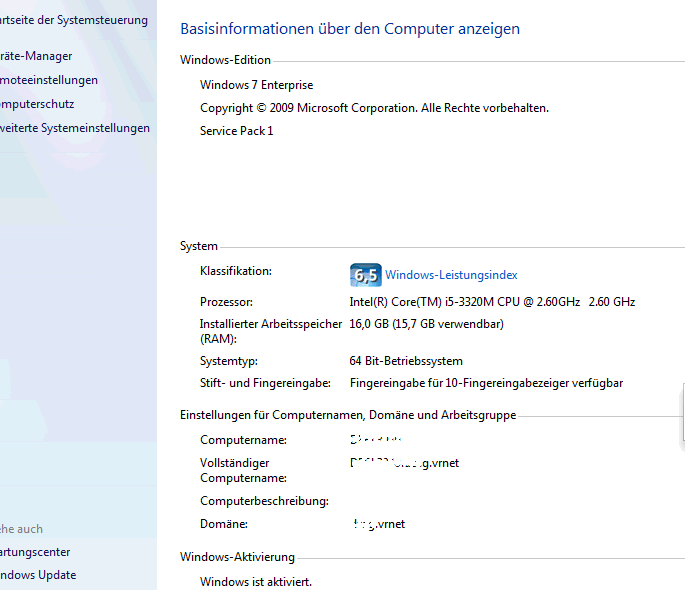Image resolution: width=685 pixels, height=590 pixels.
Task: Select Computerschutz in the sidebar
Action: (37, 104)
